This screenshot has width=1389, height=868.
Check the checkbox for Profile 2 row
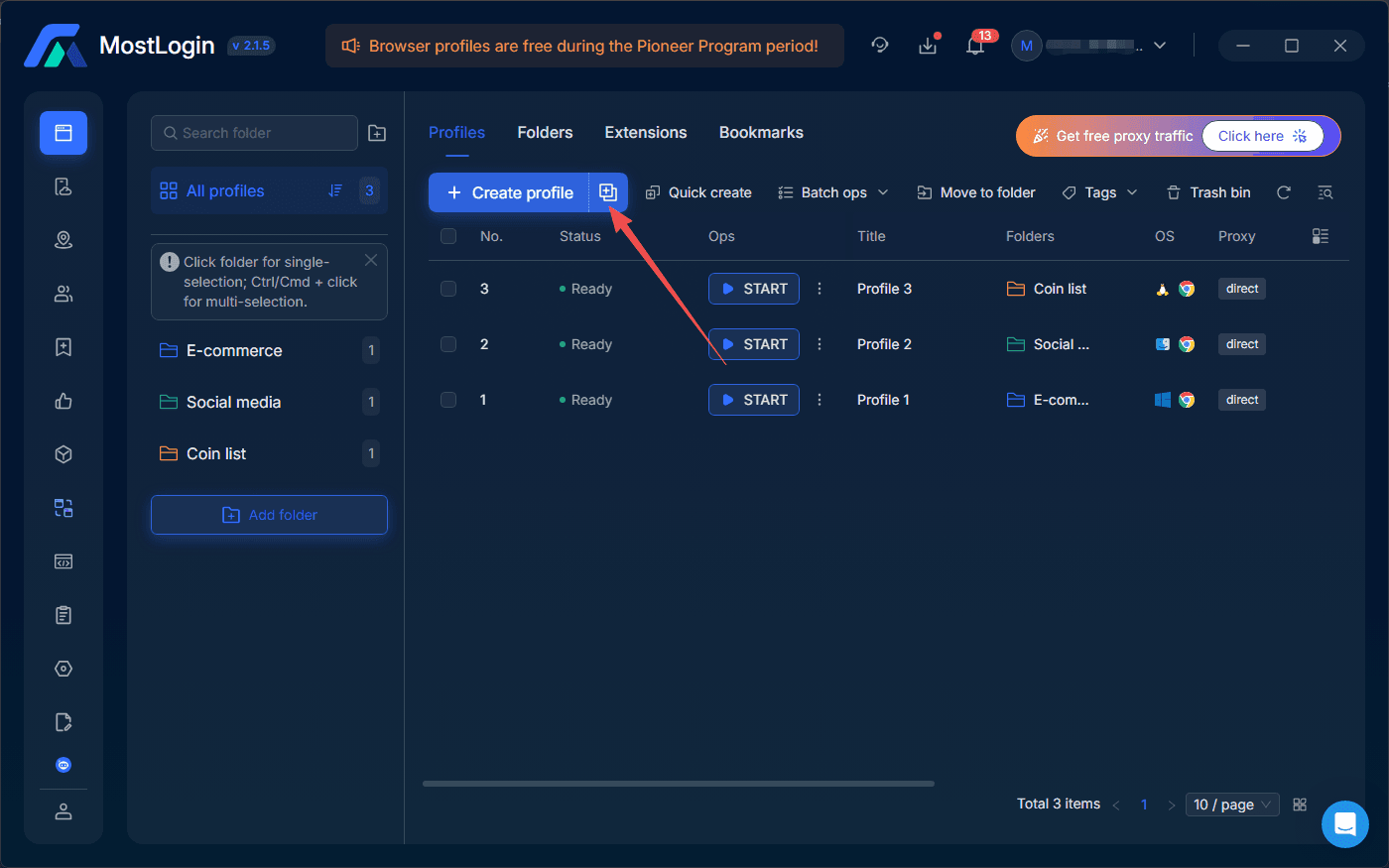[448, 344]
